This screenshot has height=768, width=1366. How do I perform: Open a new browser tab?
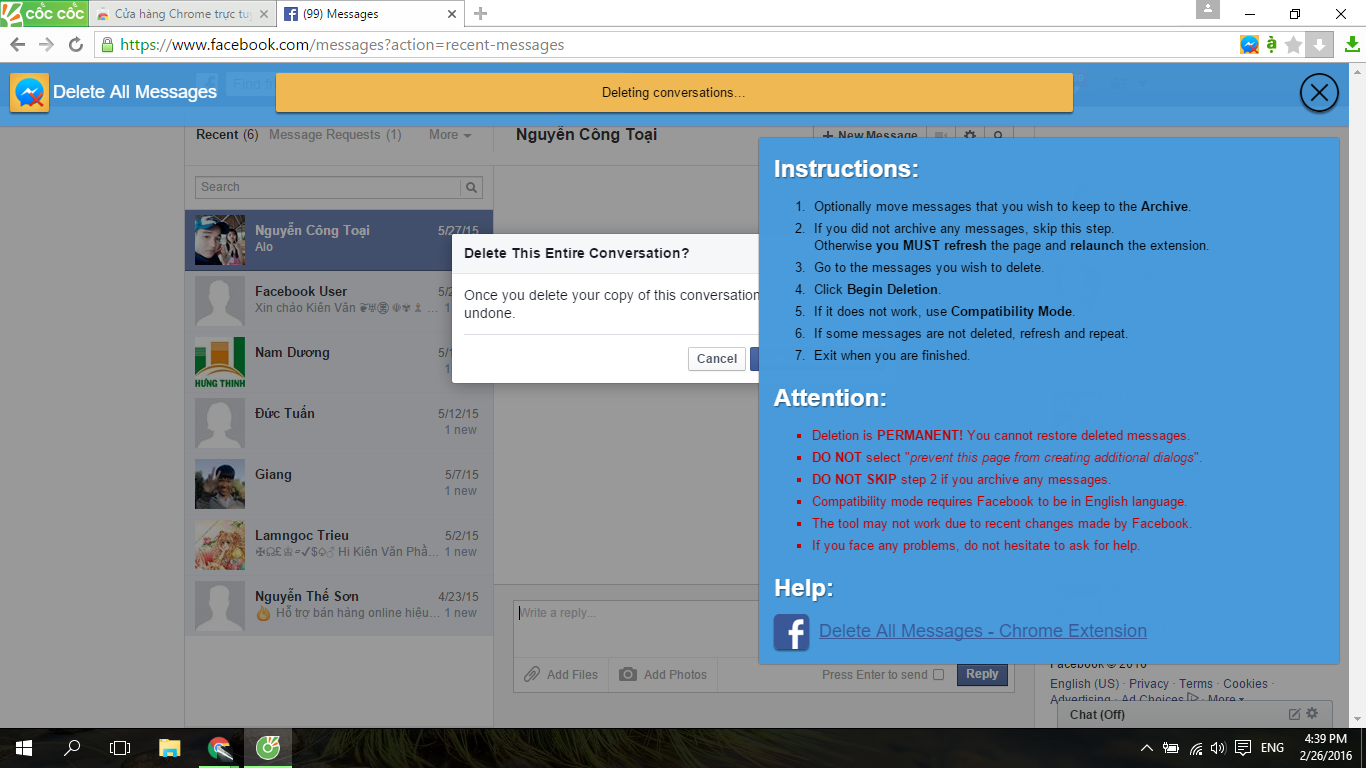pyautogui.click(x=481, y=13)
